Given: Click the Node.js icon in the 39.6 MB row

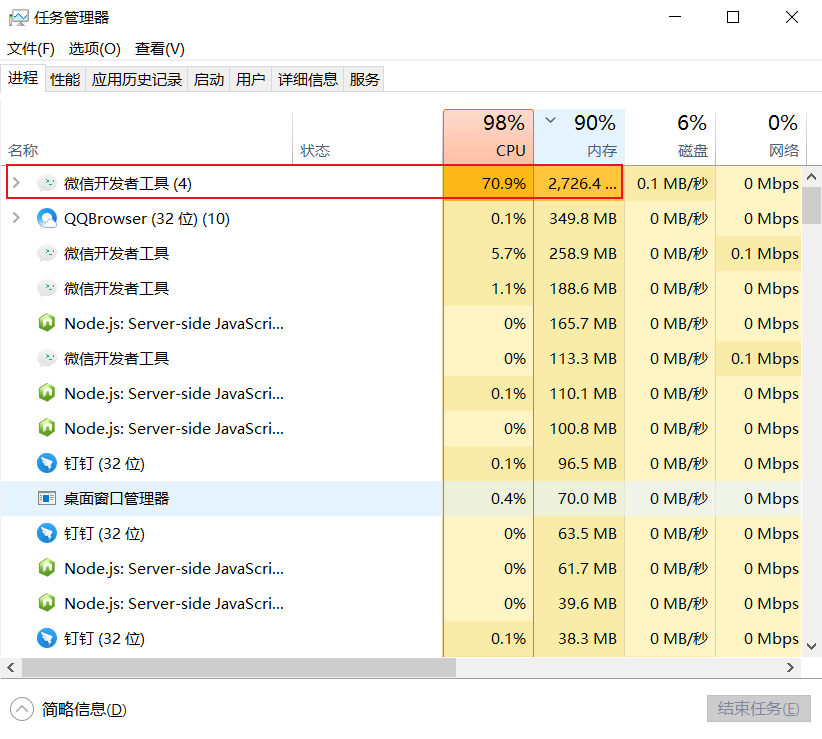Looking at the screenshot, I should [47, 603].
